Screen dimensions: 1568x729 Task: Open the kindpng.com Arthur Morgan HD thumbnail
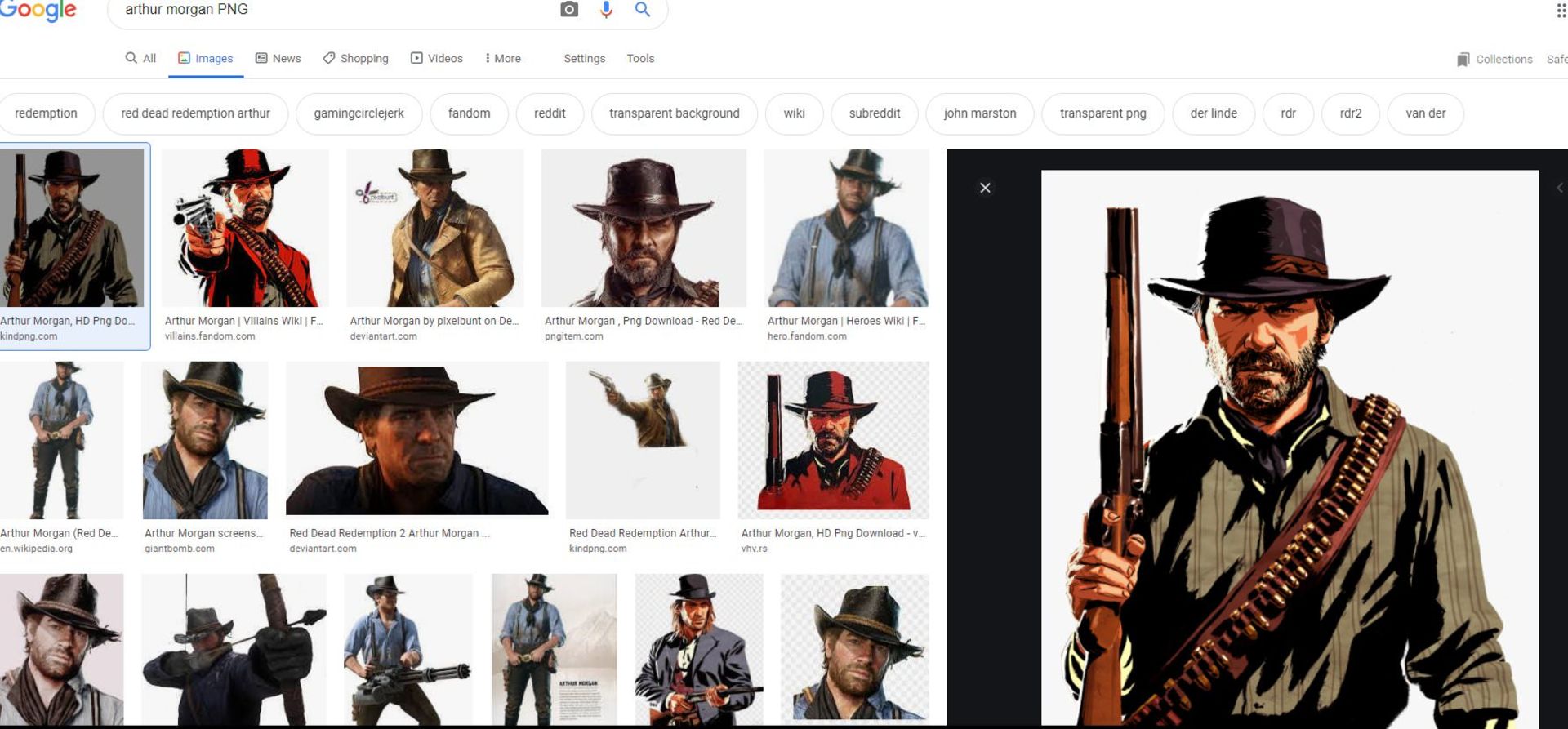72,228
